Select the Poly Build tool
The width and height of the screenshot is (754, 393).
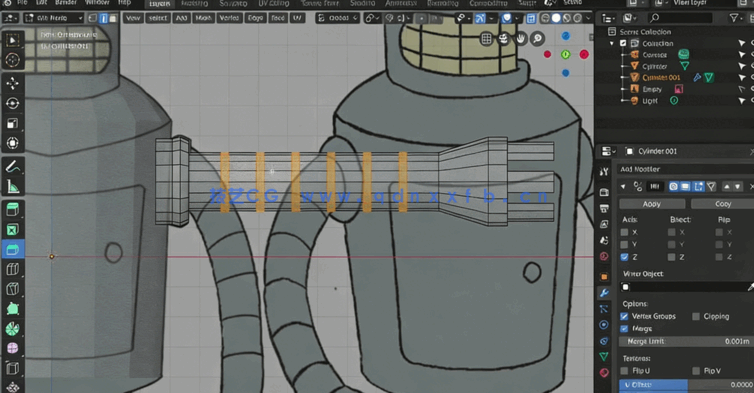coord(13,309)
